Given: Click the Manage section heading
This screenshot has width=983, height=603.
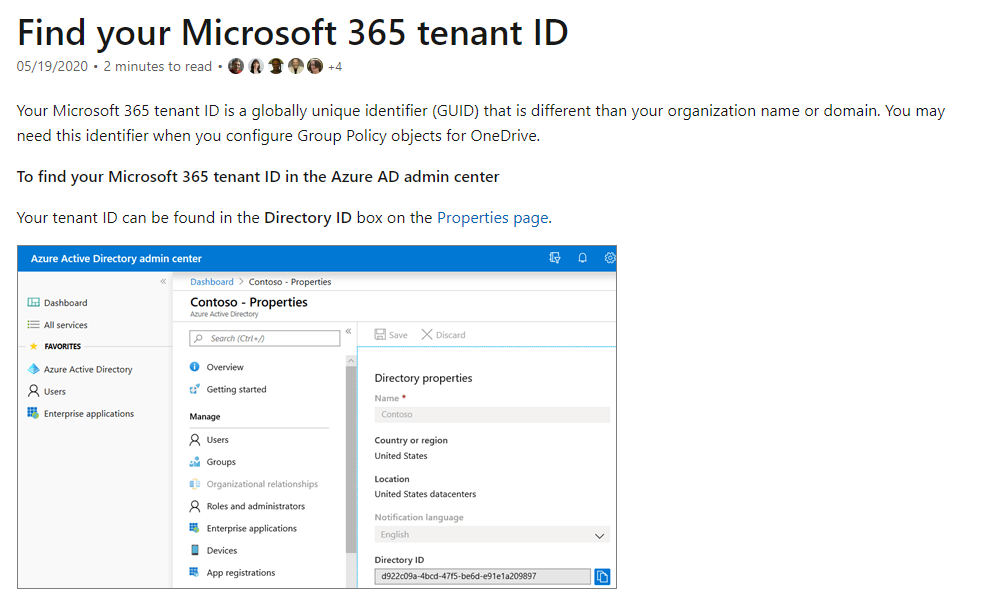Looking at the screenshot, I should pyautogui.click(x=205, y=417).
